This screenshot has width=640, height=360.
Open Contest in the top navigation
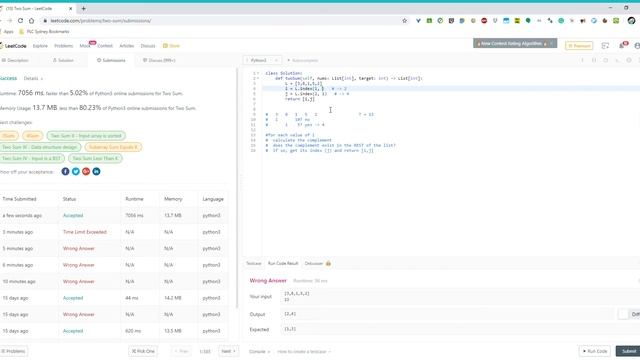[x=105, y=46]
